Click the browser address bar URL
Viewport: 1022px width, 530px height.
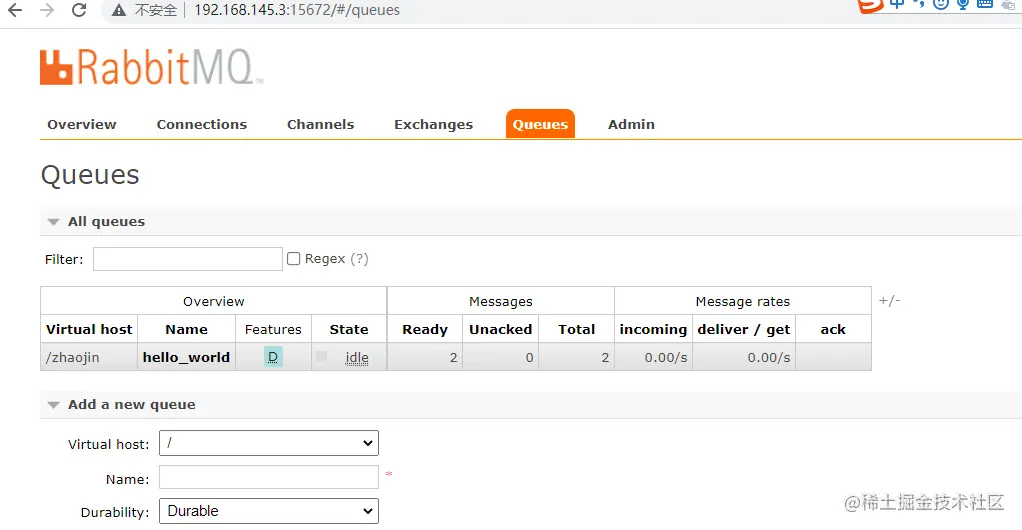297,10
